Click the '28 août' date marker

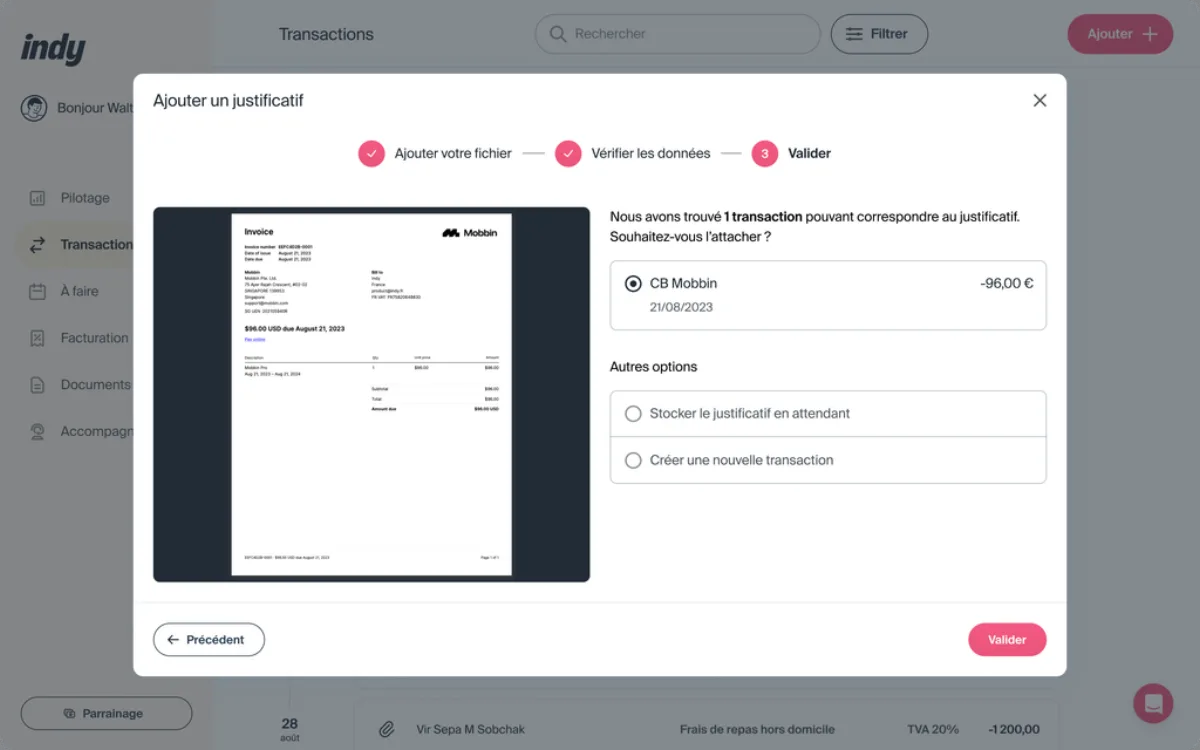click(290, 730)
